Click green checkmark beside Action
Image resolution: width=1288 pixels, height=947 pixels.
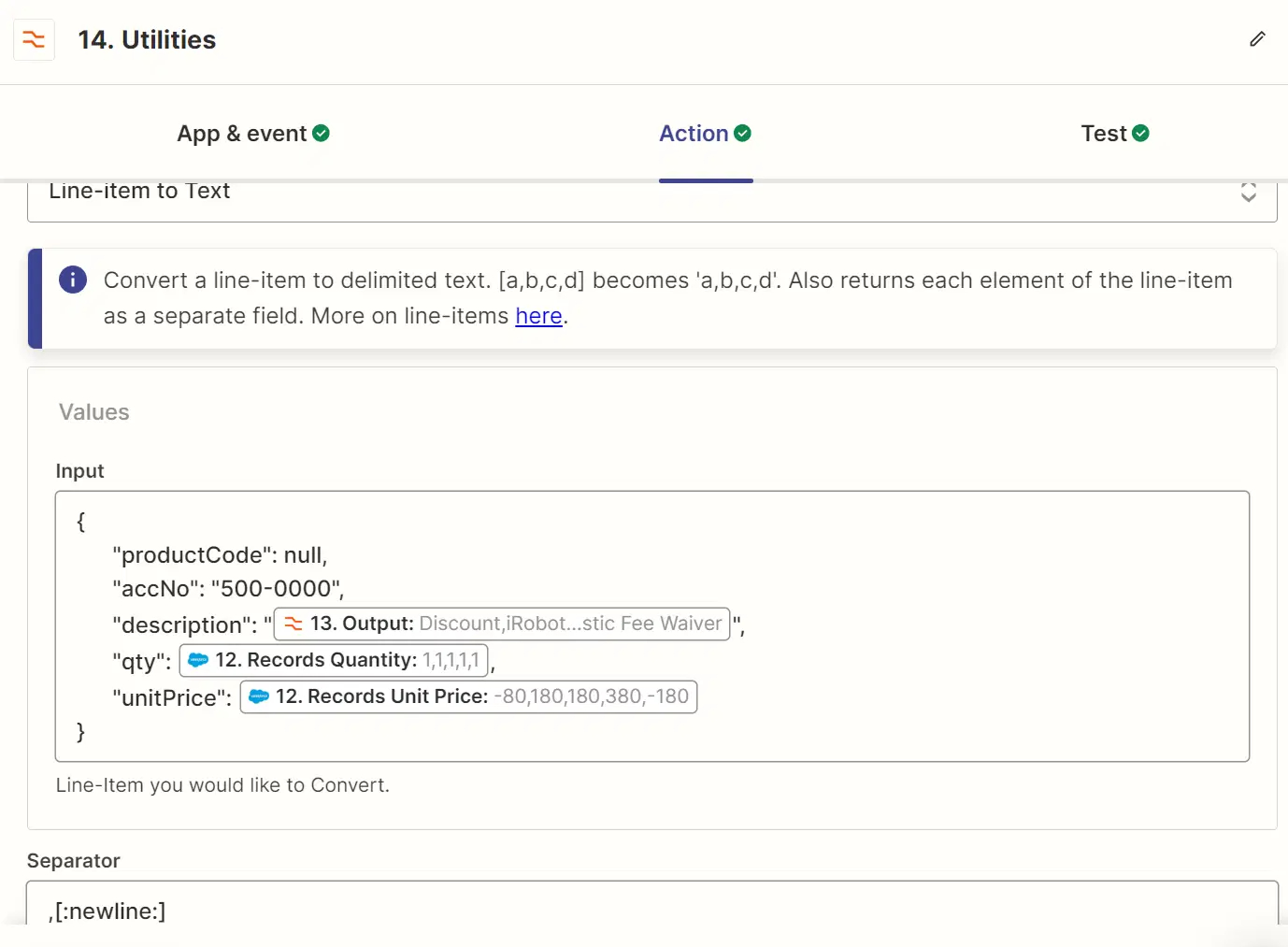[x=742, y=133]
